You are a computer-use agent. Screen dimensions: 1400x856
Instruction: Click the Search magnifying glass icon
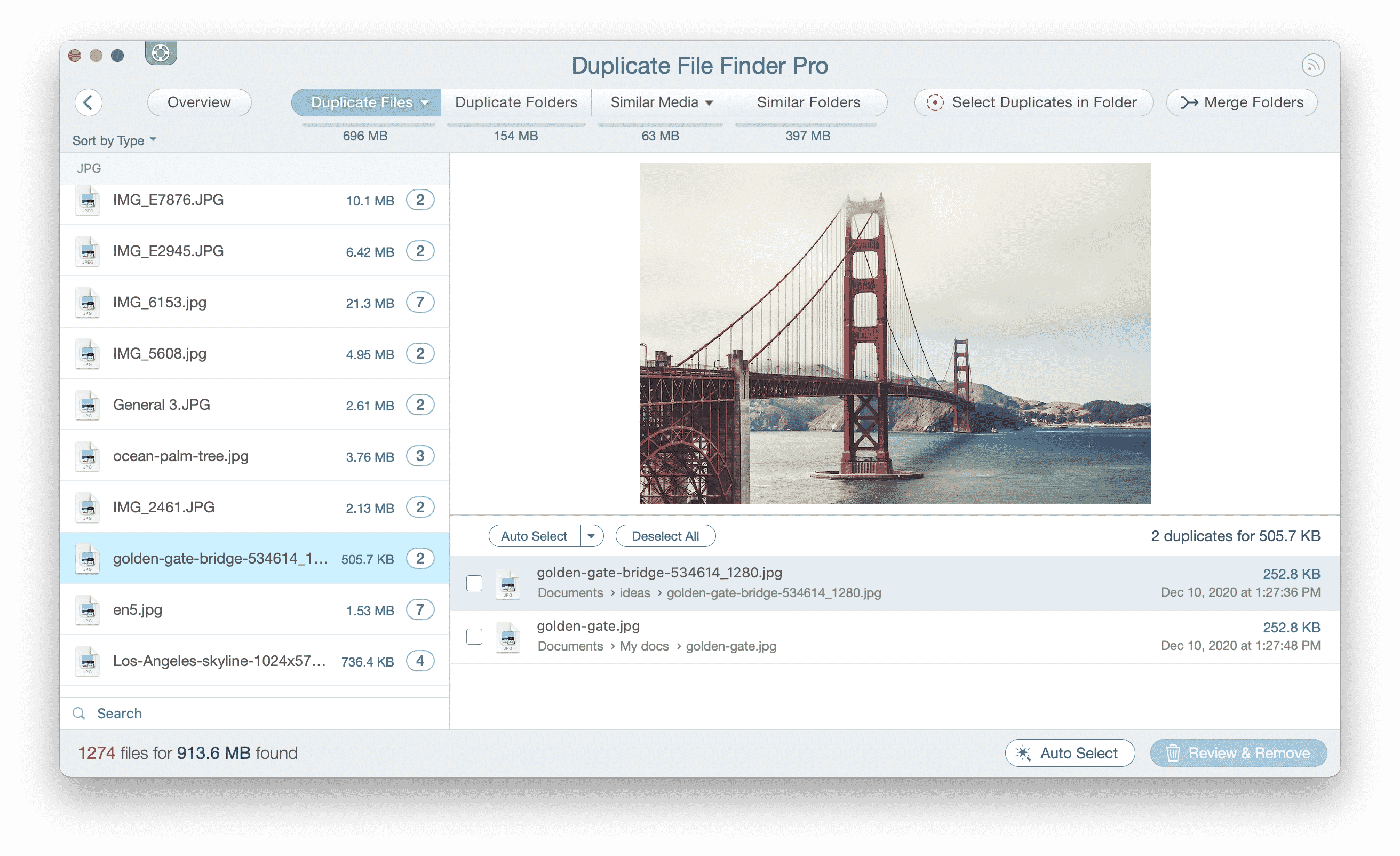[80, 712]
